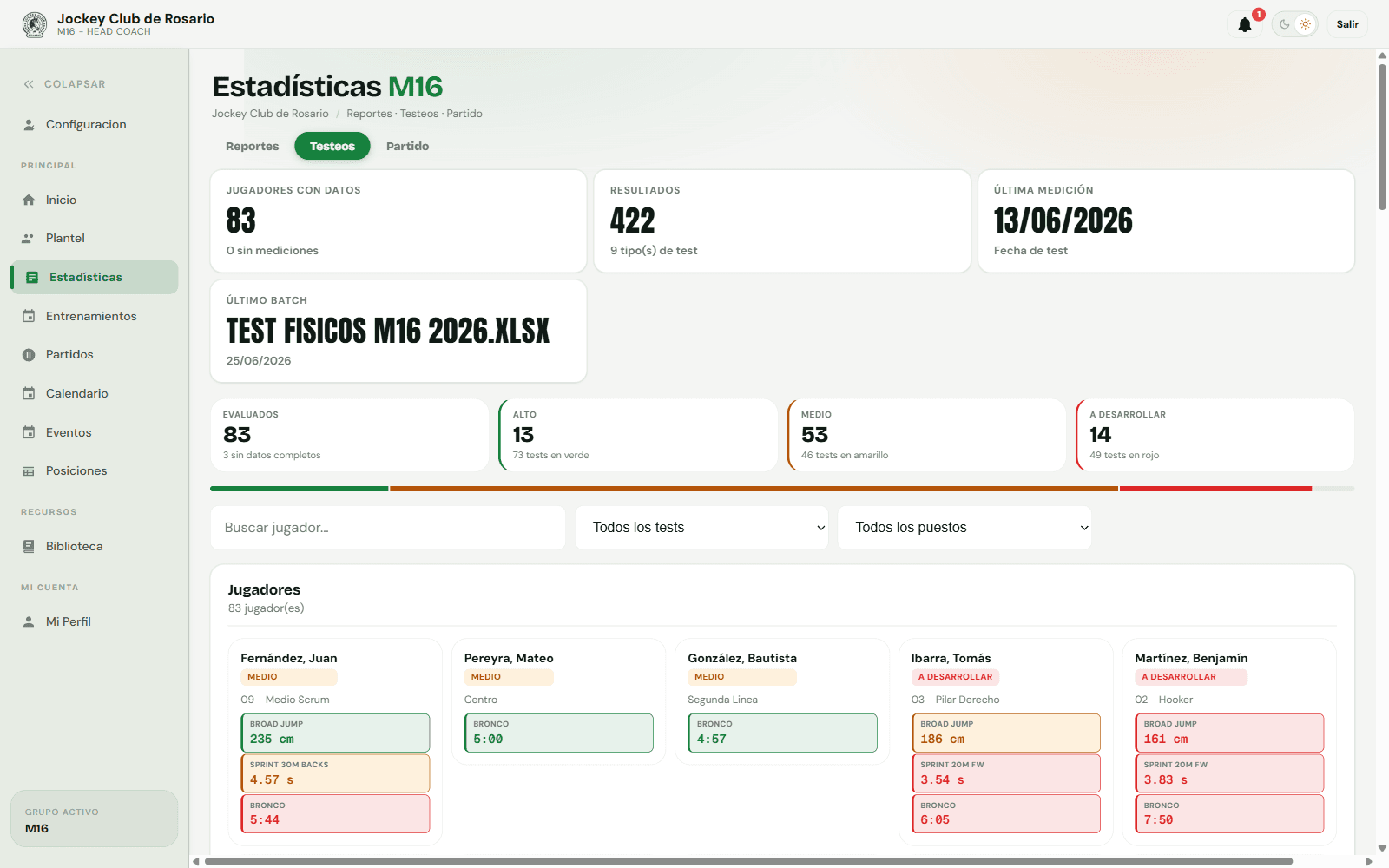1389x868 pixels.
Task: Open the notifications bell
Action: click(x=1245, y=24)
